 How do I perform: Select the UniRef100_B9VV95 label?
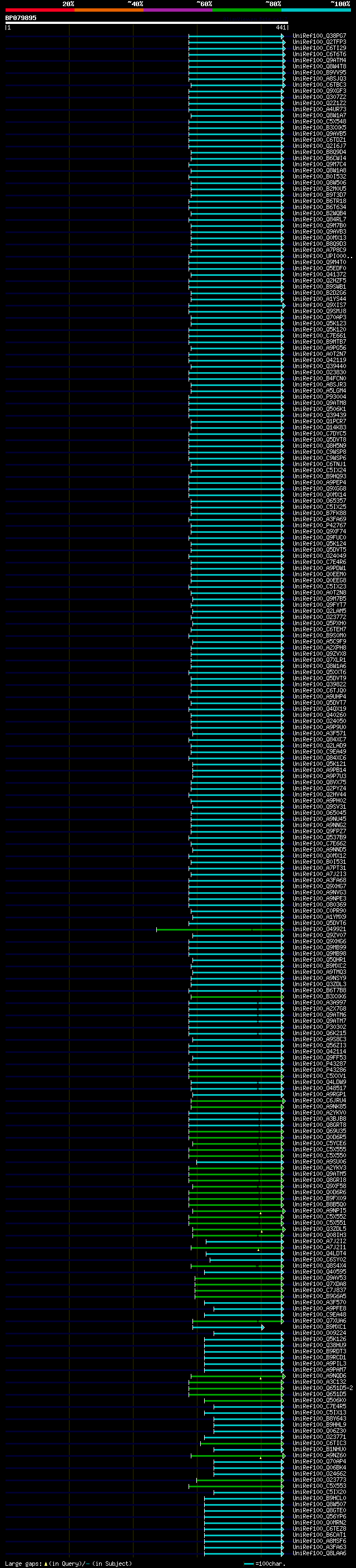tap(319, 72)
